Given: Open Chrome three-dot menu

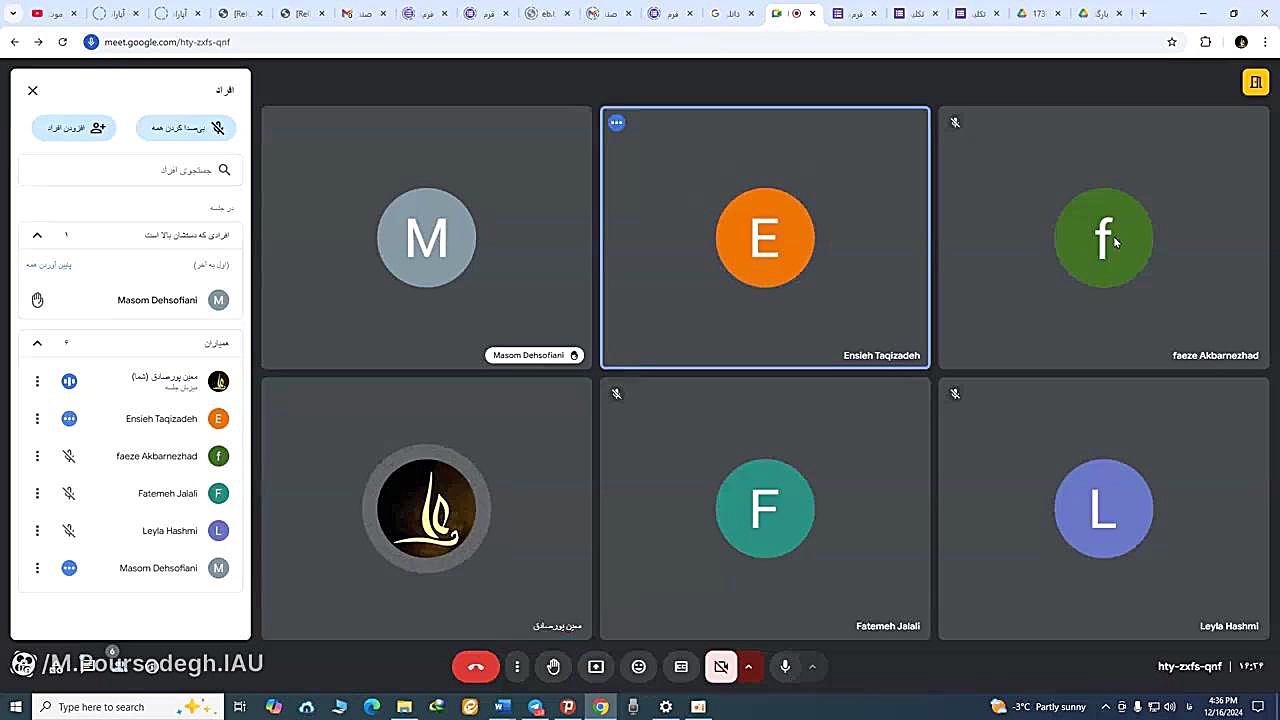Looking at the screenshot, I should pos(1266,42).
